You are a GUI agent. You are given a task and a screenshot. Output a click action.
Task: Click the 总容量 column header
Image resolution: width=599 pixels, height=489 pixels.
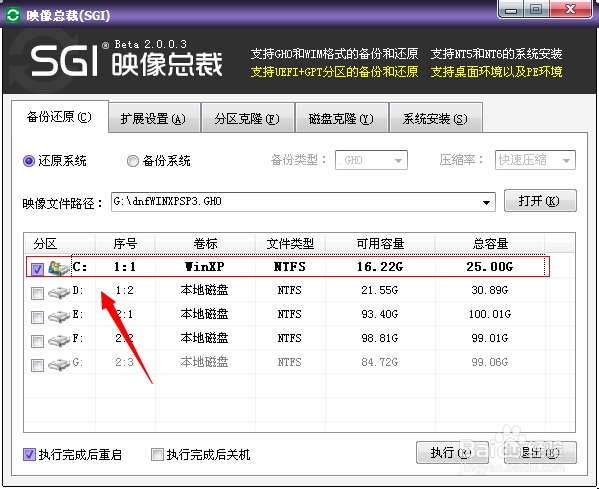(x=490, y=243)
